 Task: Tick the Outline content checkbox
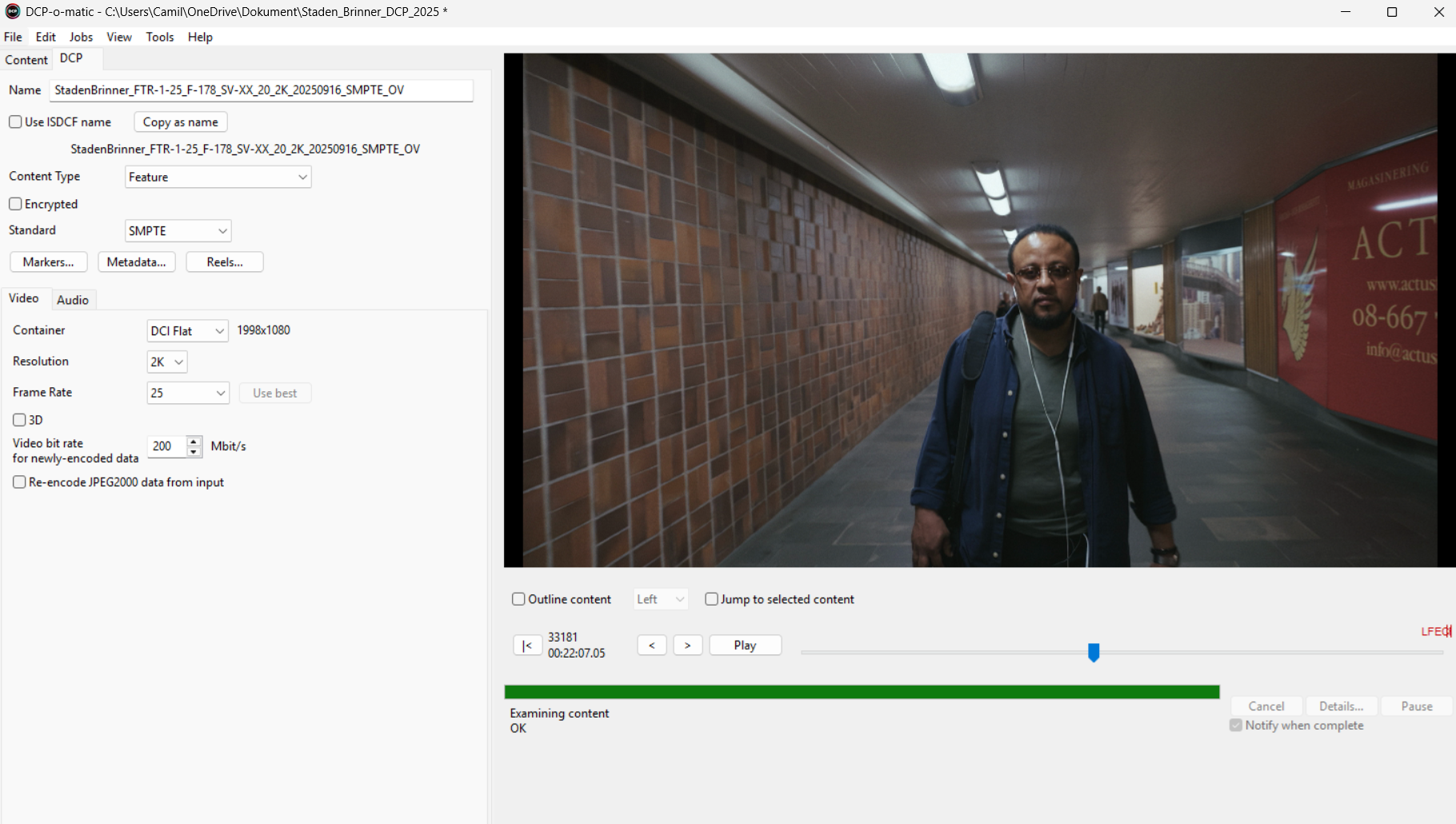point(518,599)
